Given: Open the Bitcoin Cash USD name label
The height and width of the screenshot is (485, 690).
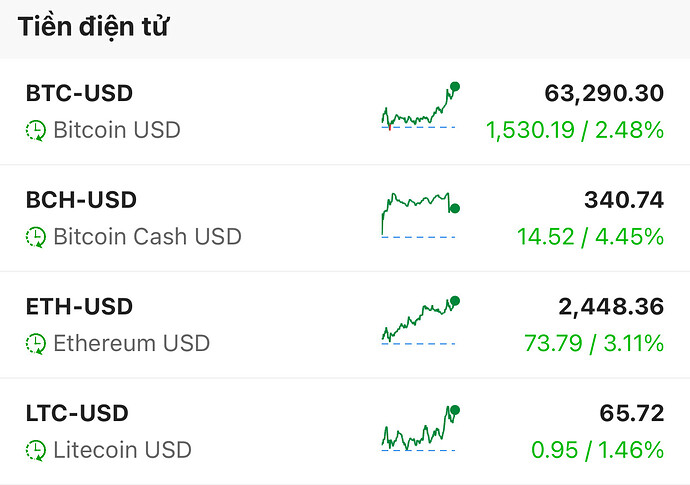Looking at the screenshot, I should click(x=147, y=237).
